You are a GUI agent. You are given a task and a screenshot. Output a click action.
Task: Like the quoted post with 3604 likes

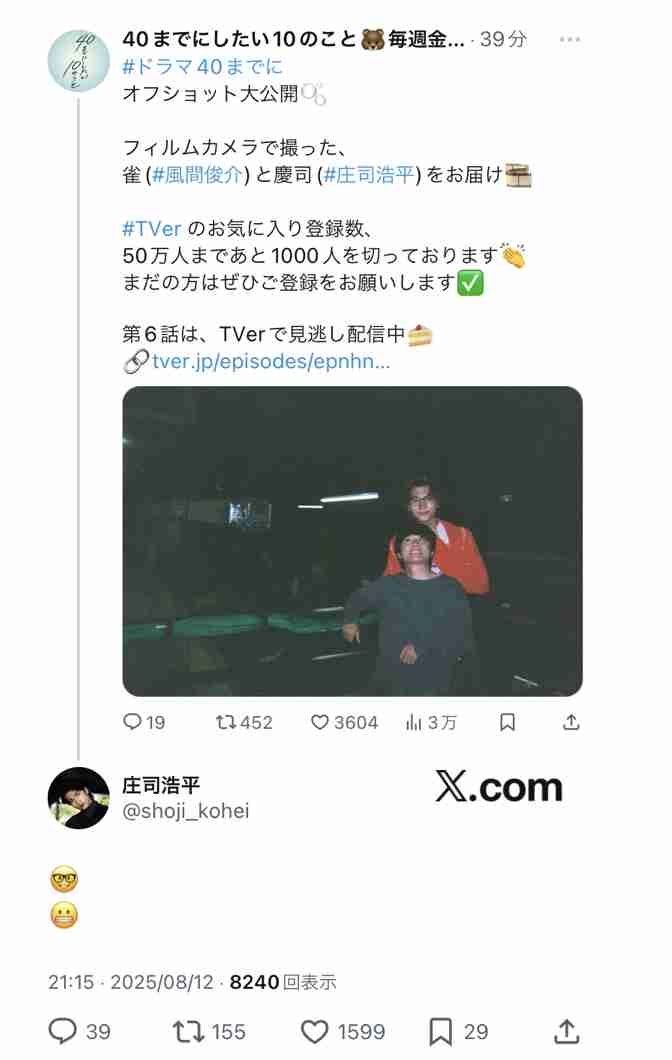pos(344,722)
